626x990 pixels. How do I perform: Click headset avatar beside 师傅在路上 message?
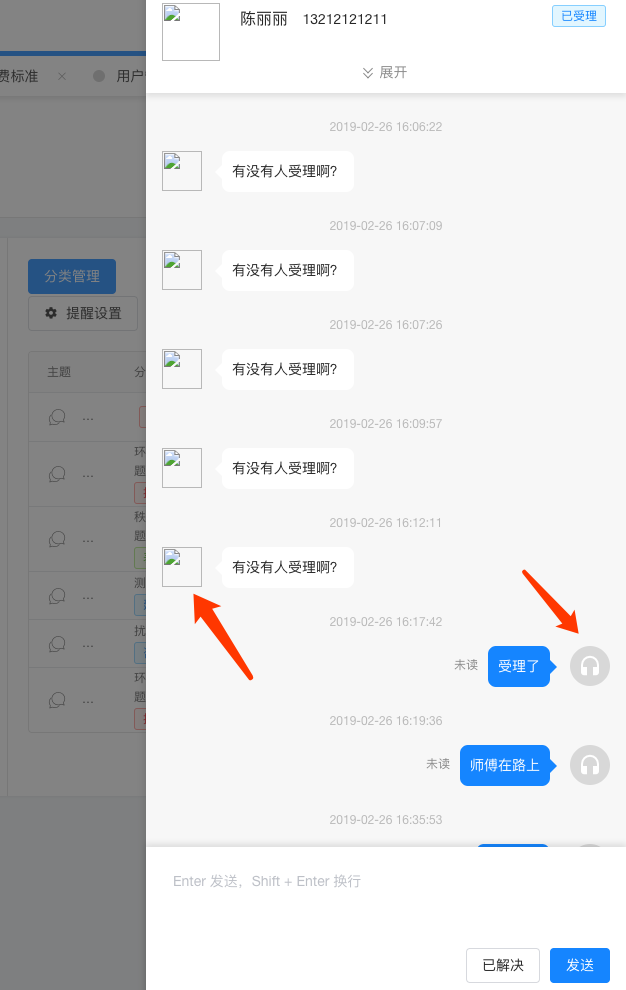tap(589, 765)
